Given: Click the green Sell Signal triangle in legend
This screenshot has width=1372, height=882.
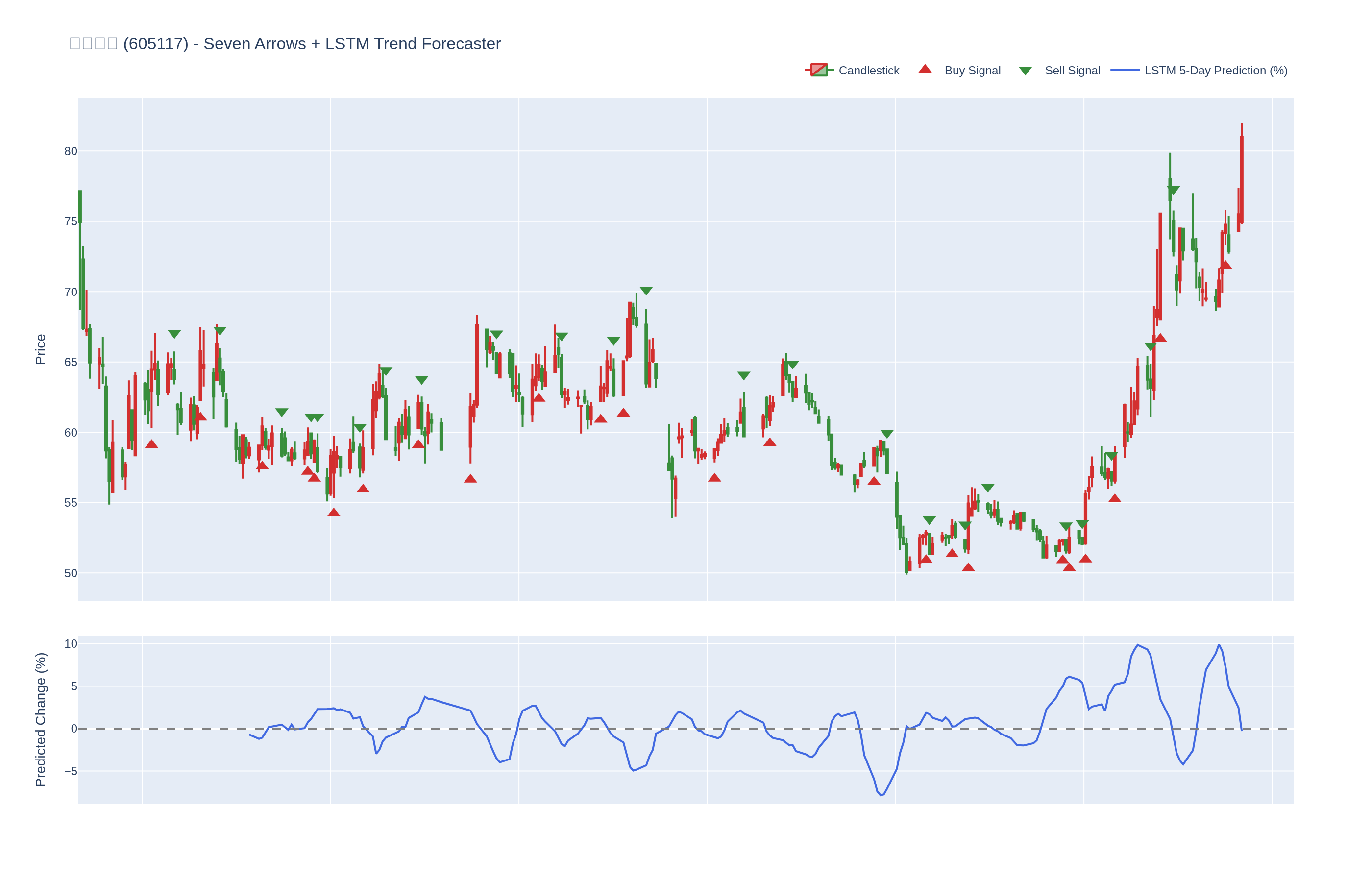Looking at the screenshot, I should (1025, 71).
